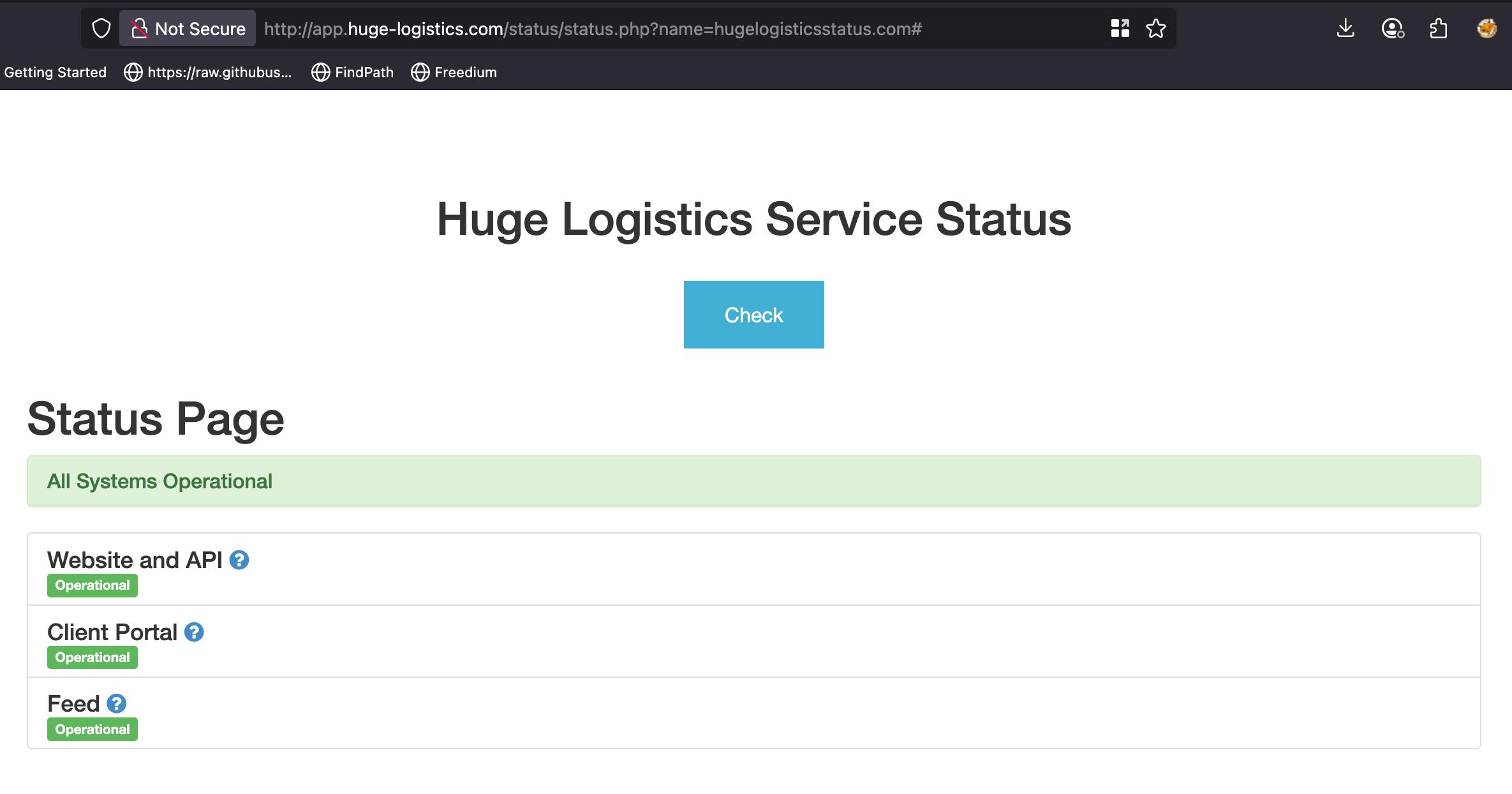
Task: Click help icon next to Website and API
Action: click(x=239, y=560)
